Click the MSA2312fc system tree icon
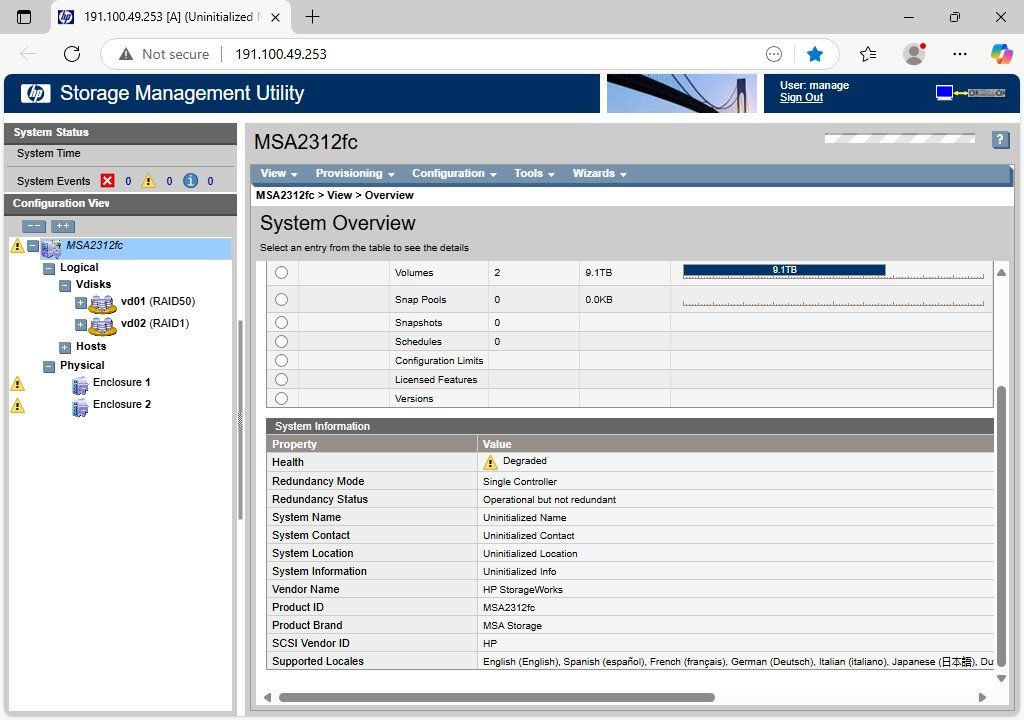The image size is (1024, 720). pos(51,248)
